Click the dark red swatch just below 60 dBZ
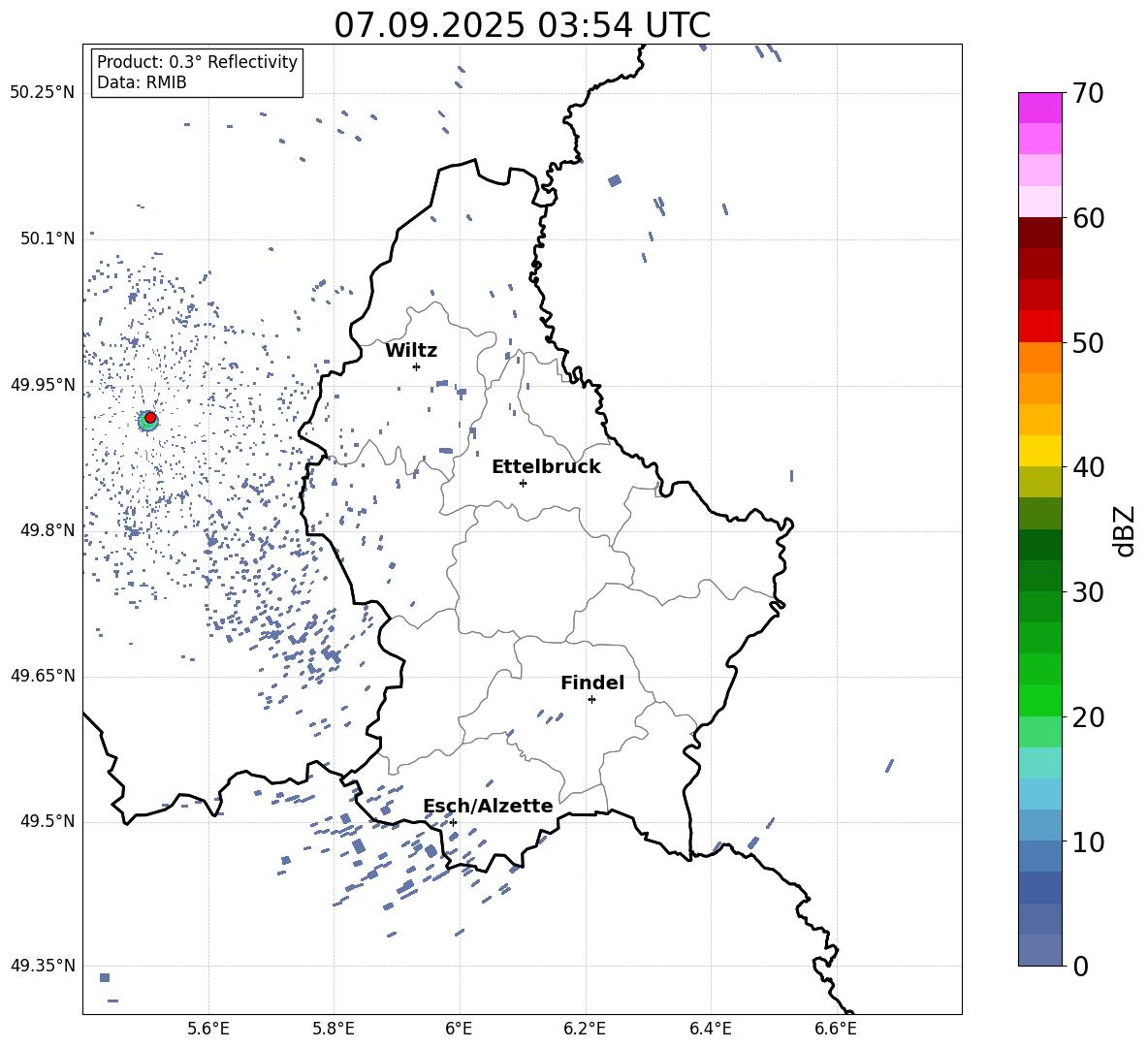This screenshot has width=1148, height=1048. 1039,233
